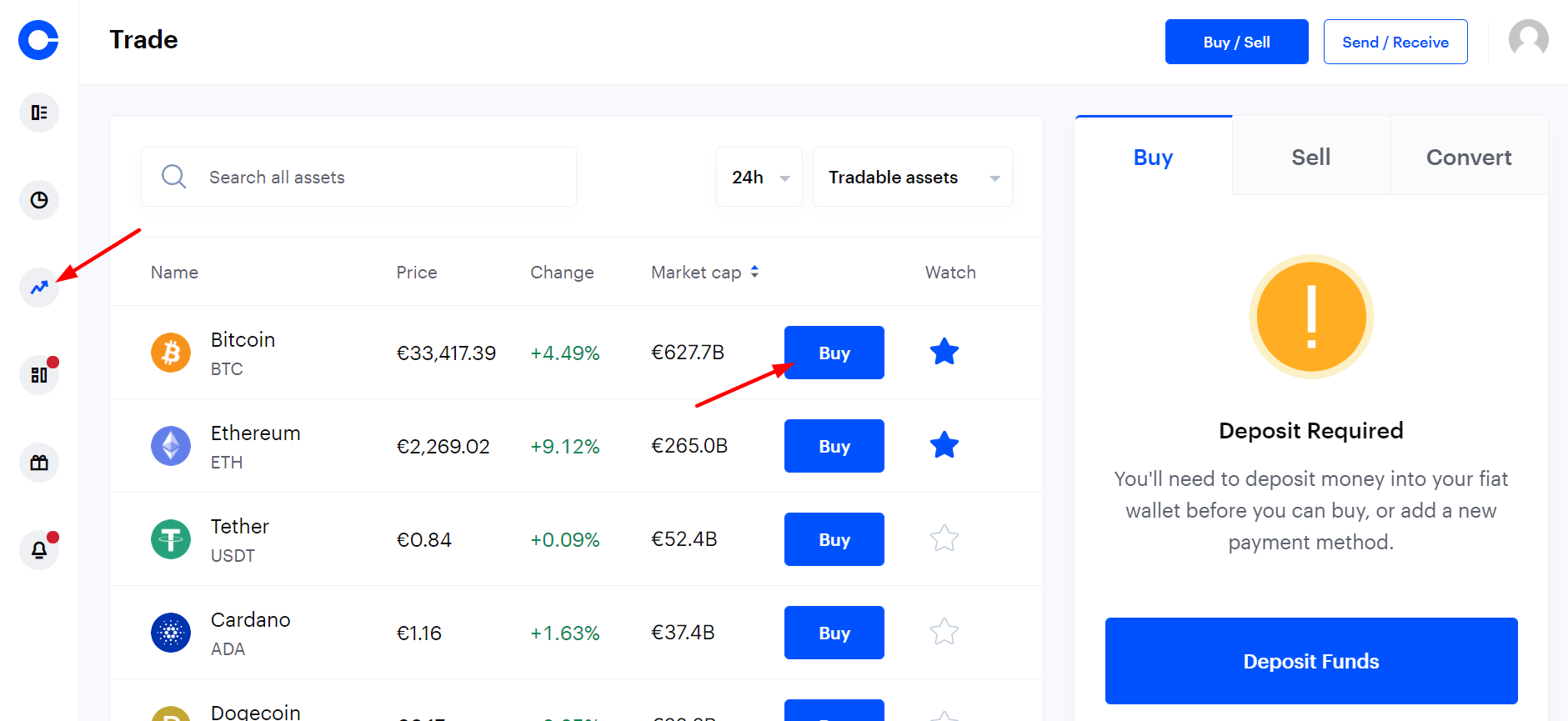Viewport: 1568px width, 721px height.
Task: Open the user profile avatar
Action: tap(1528, 40)
